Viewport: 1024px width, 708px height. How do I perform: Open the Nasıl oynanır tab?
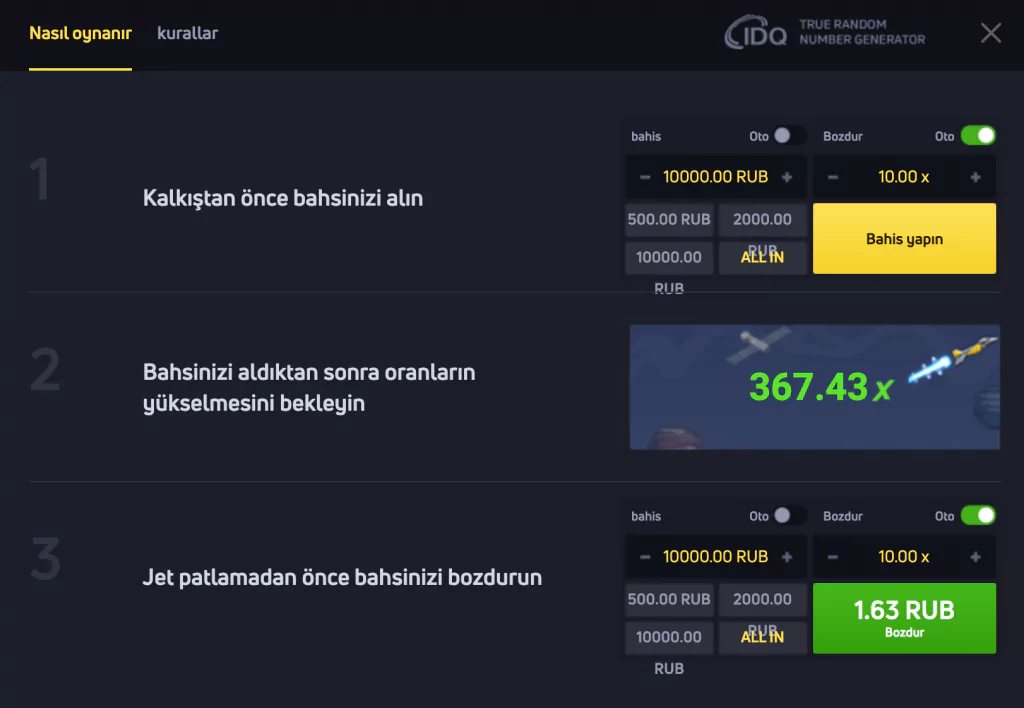pyautogui.click(x=80, y=34)
